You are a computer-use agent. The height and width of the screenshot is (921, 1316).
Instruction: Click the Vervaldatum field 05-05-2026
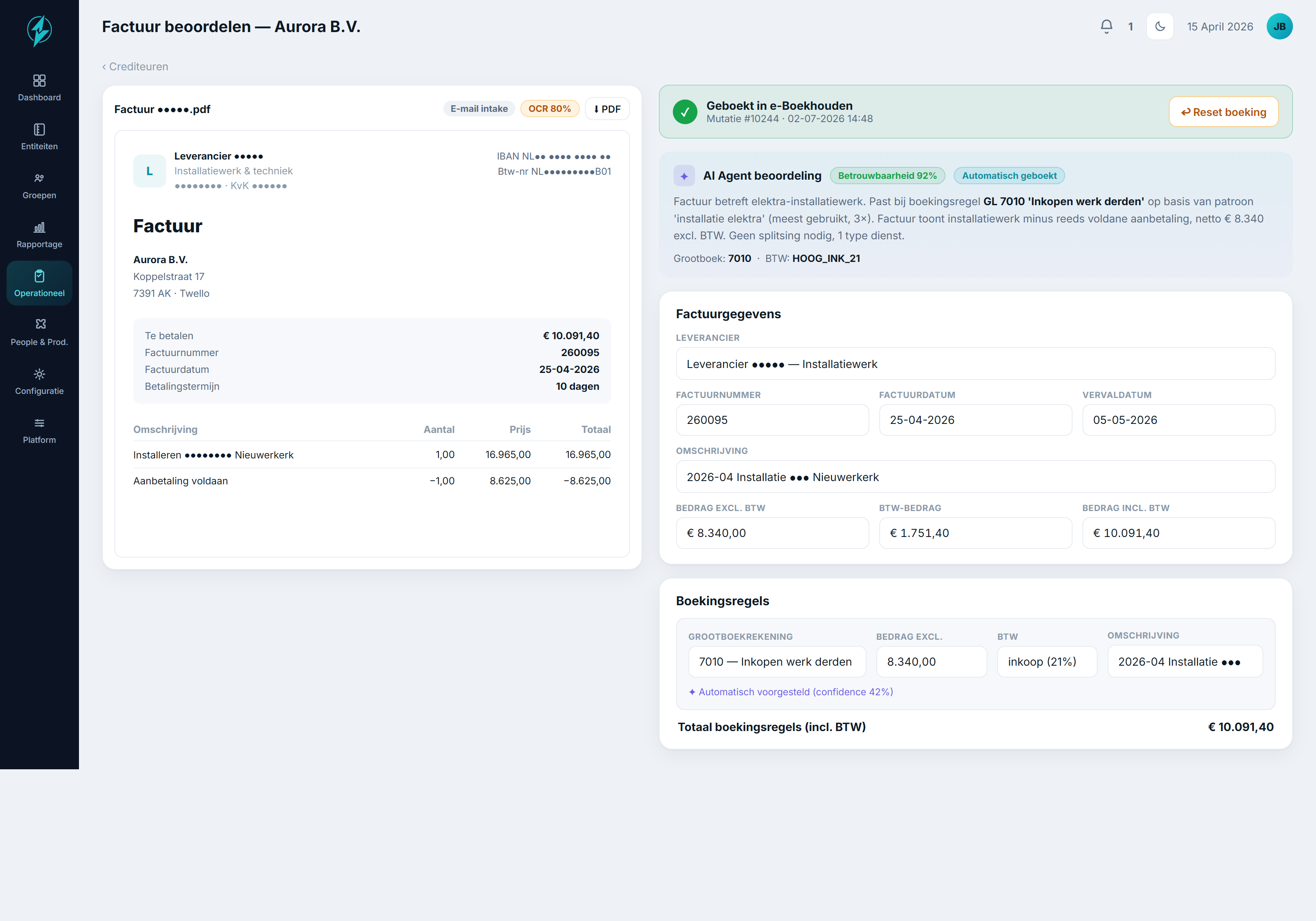click(x=1178, y=419)
